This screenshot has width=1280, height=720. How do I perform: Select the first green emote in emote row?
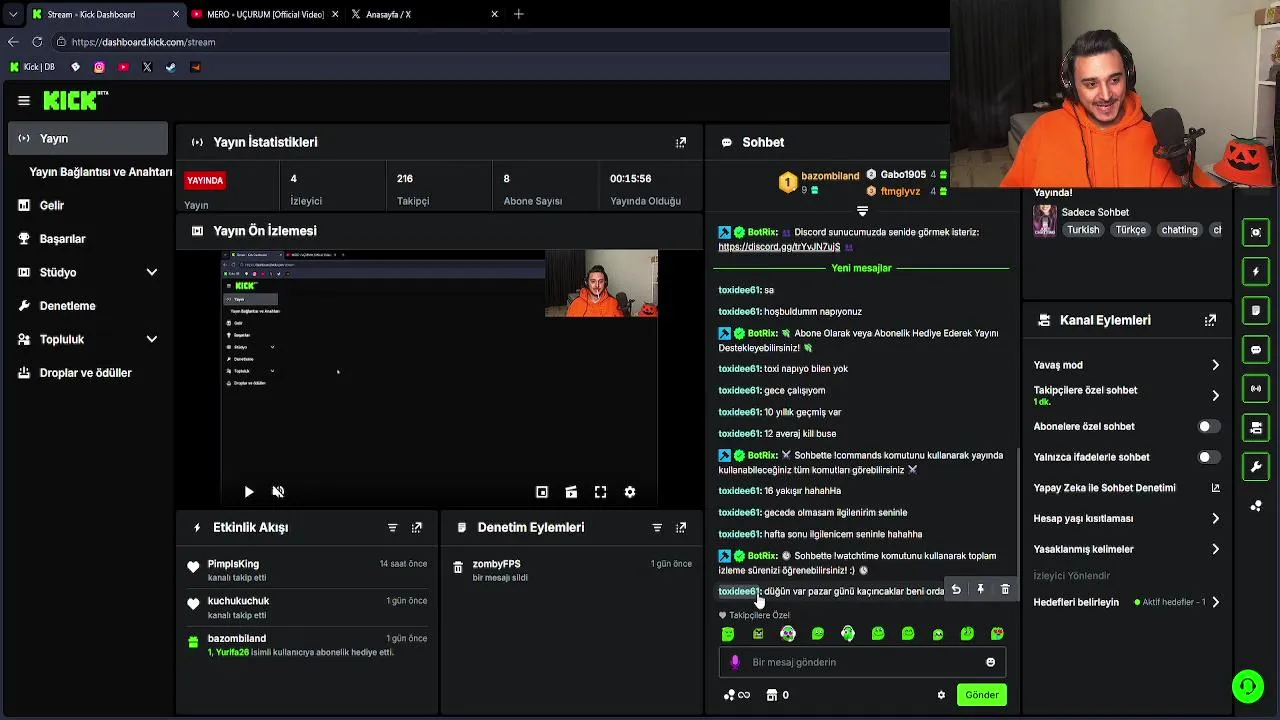pos(728,634)
